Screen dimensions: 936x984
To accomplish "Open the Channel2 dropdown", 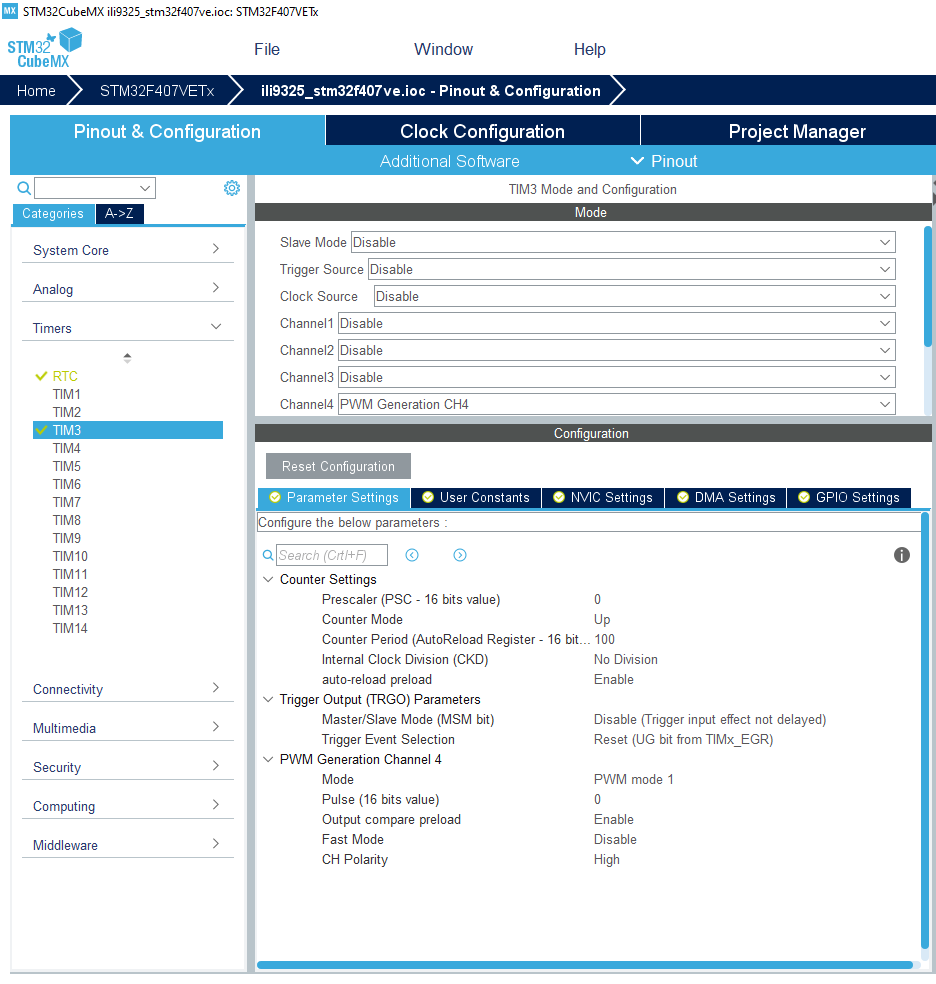I will (617, 350).
